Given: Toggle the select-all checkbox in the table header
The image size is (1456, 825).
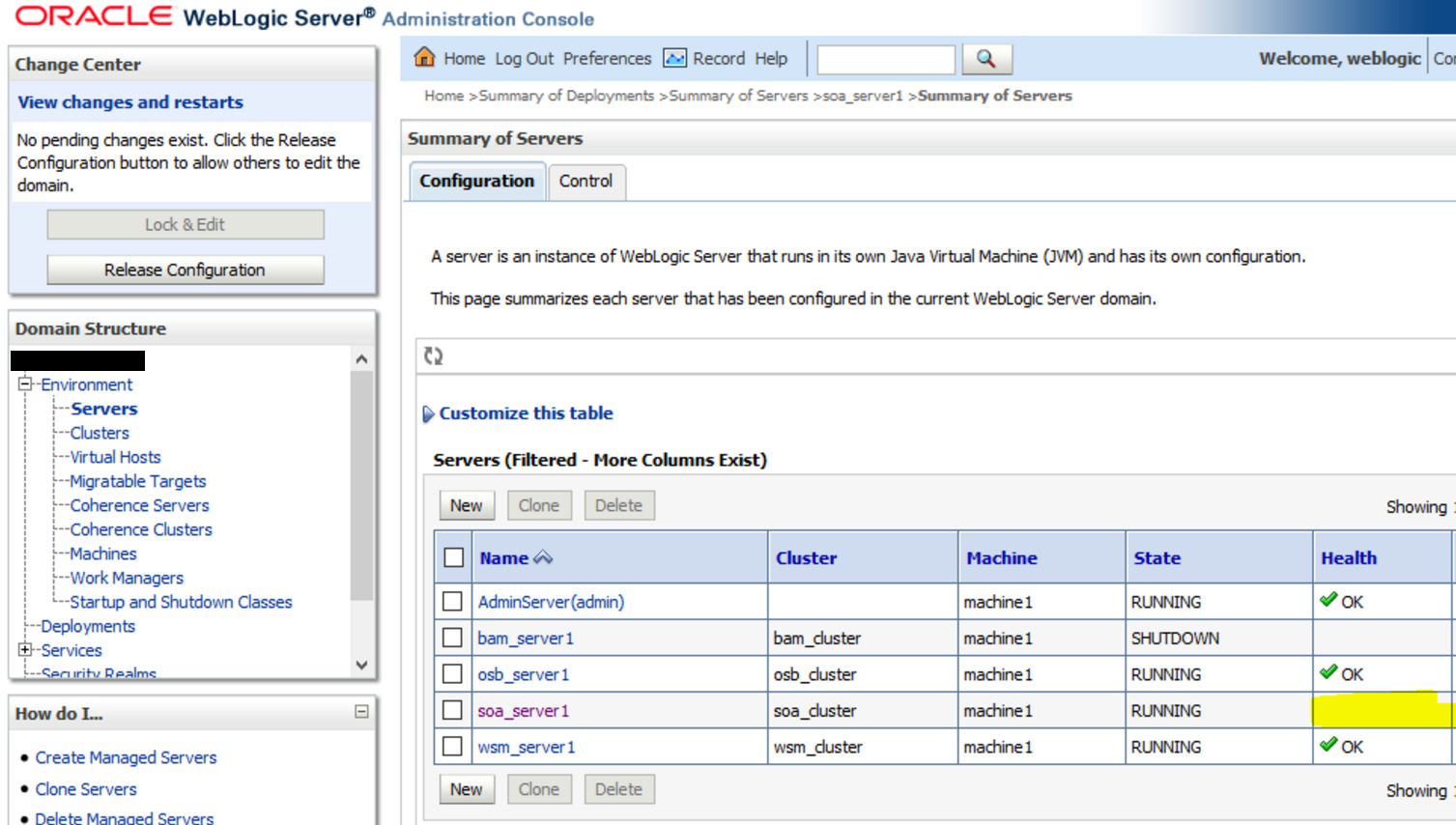Looking at the screenshot, I should pyautogui.click(x=451, y=557).
